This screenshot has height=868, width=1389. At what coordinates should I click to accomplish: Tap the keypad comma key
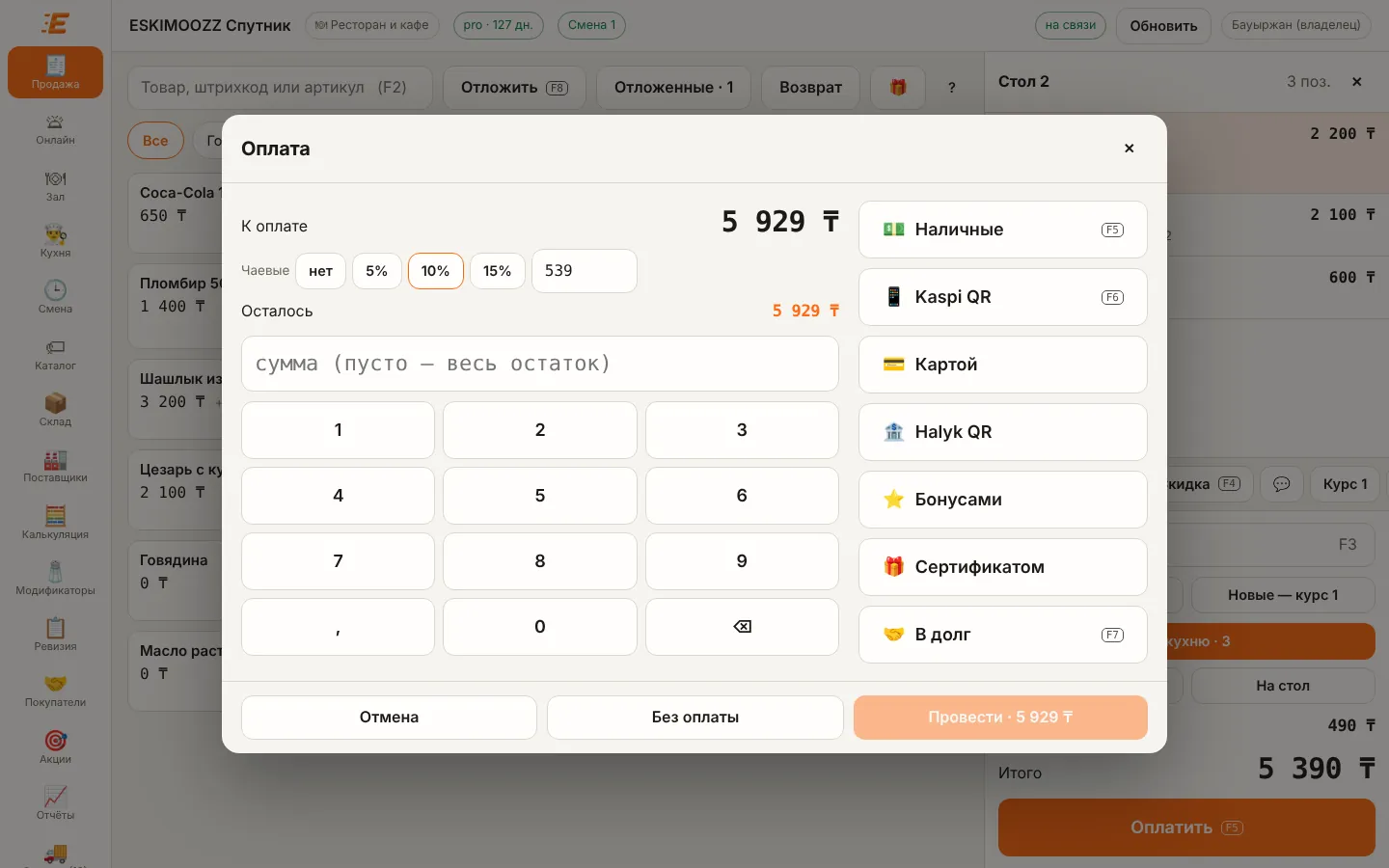coord(338,627)
